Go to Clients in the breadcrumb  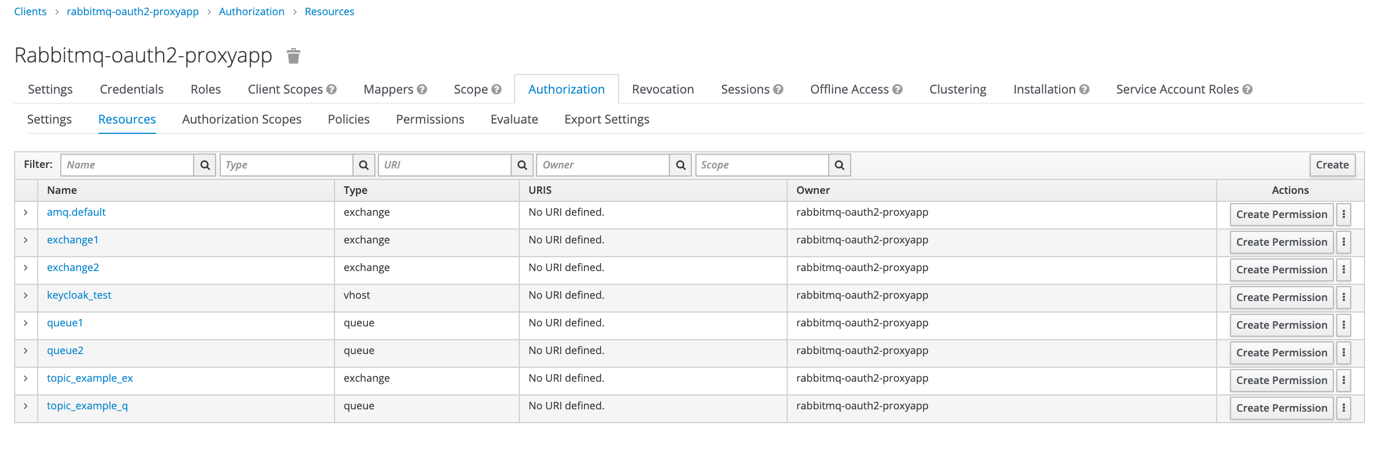coord(30,12)
